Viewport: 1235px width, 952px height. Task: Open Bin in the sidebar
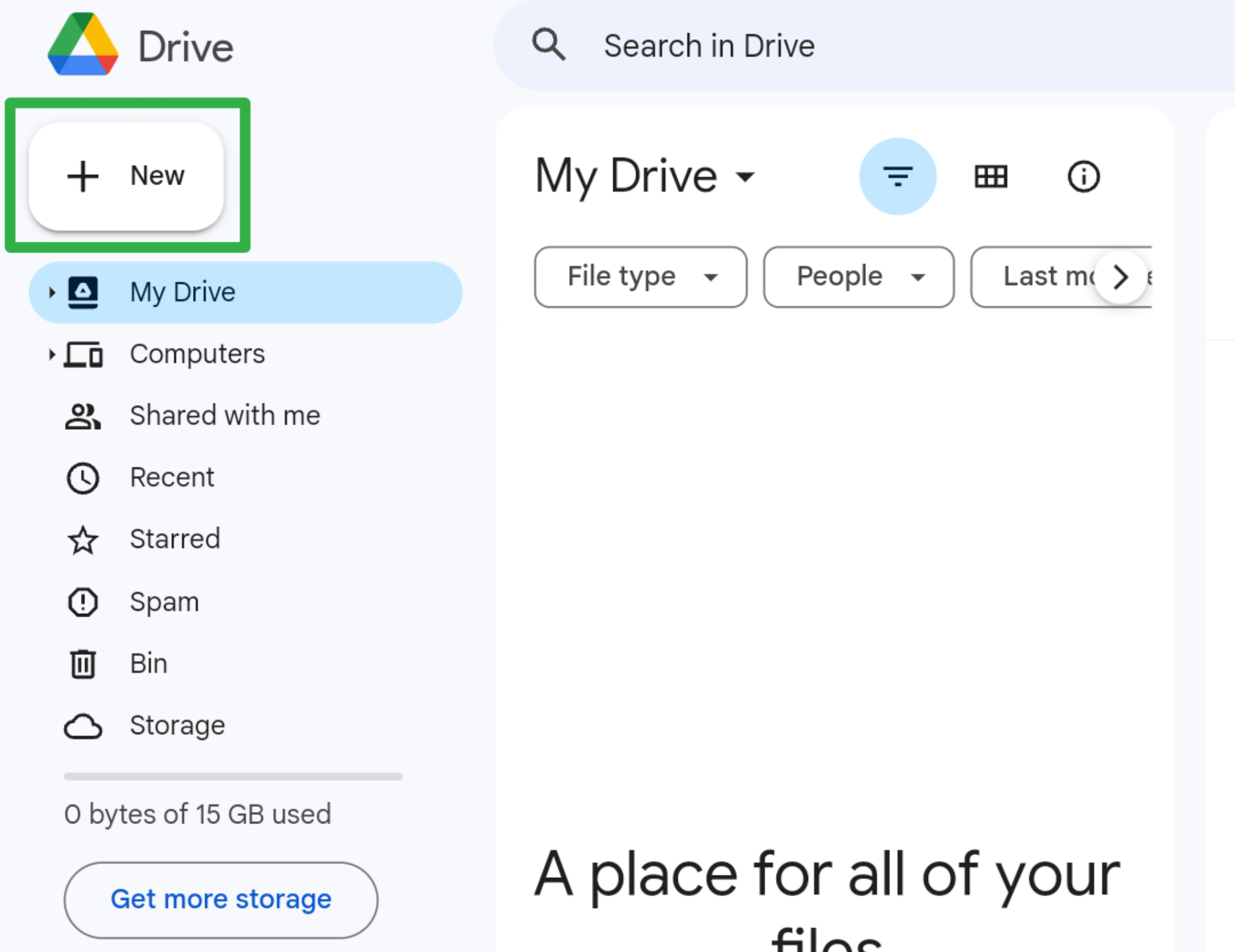coord(245,664)
